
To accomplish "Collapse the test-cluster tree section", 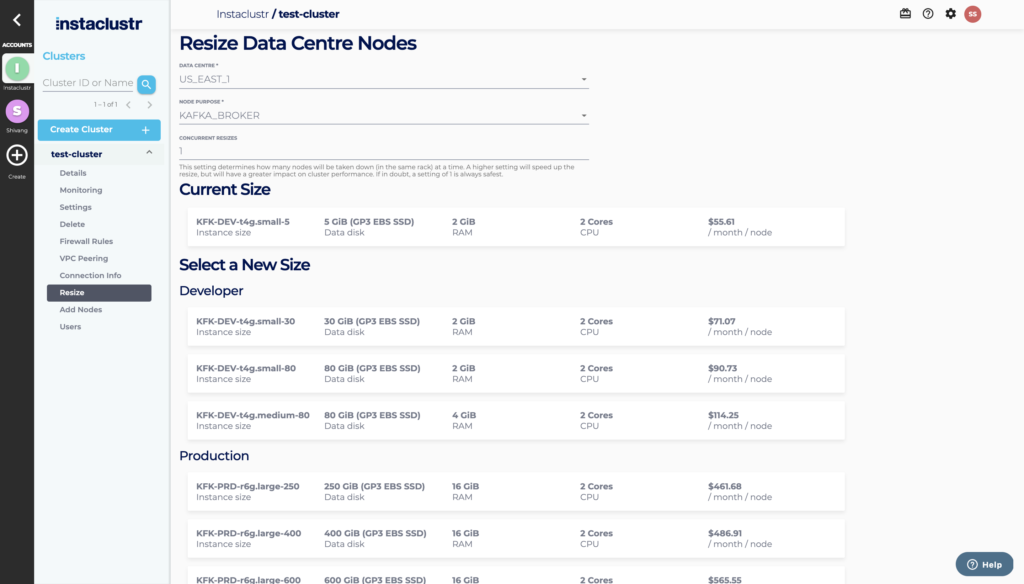I will [x=149, y=154].
